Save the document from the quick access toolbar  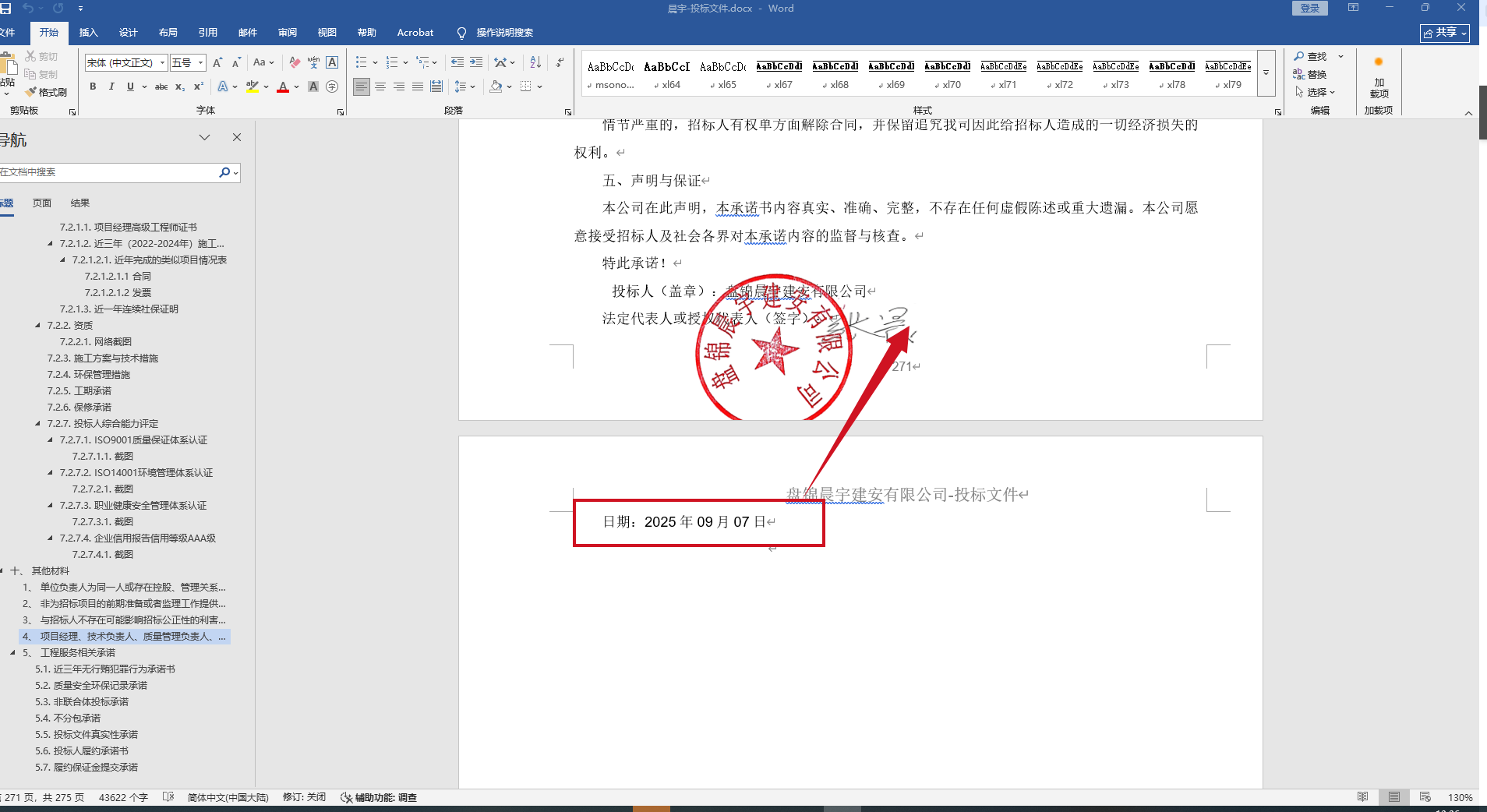tap(5, 8)
